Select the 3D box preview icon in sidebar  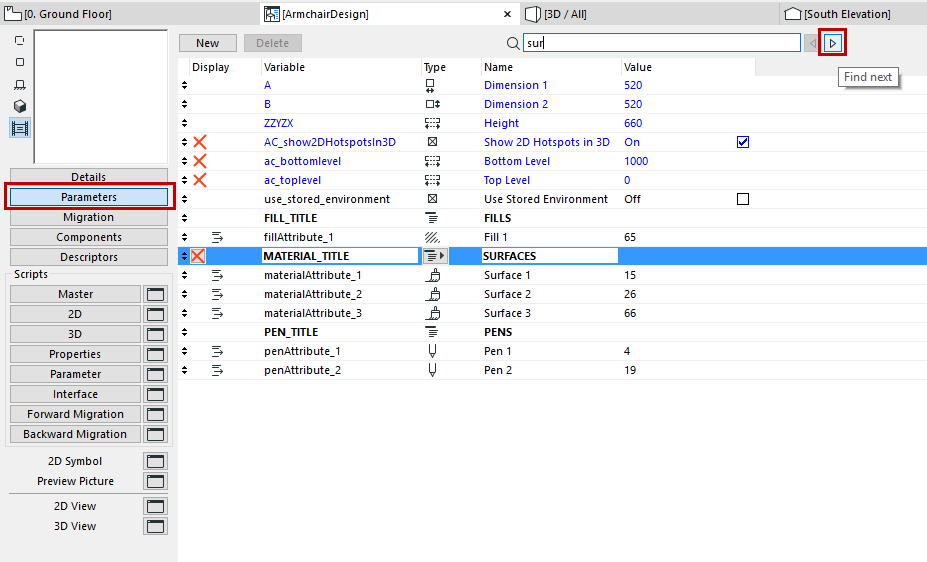click(20, 106)
